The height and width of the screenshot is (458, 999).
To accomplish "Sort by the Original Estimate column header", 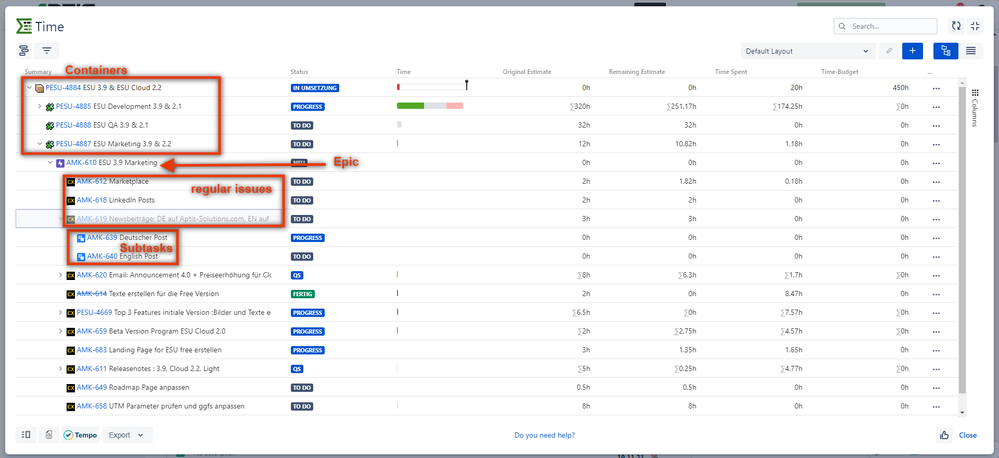I will pos(527,72).
